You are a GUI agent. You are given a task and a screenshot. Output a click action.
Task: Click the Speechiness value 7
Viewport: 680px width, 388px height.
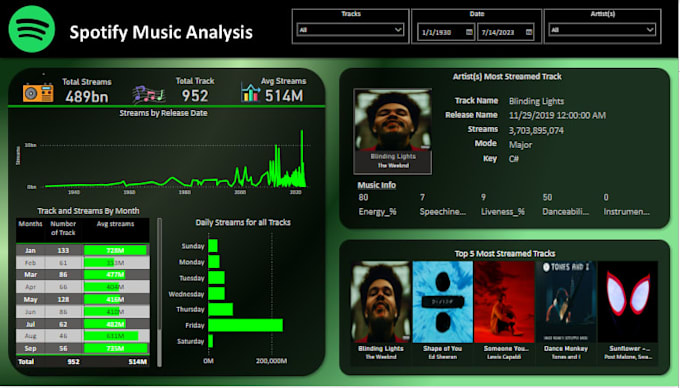coord(422,198)
